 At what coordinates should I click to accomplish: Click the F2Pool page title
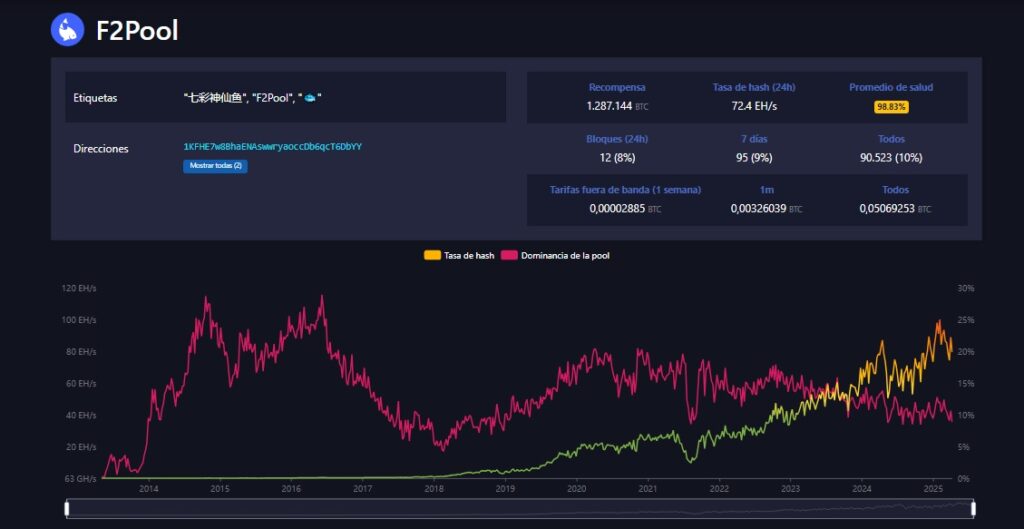click(x=137, y=31)
